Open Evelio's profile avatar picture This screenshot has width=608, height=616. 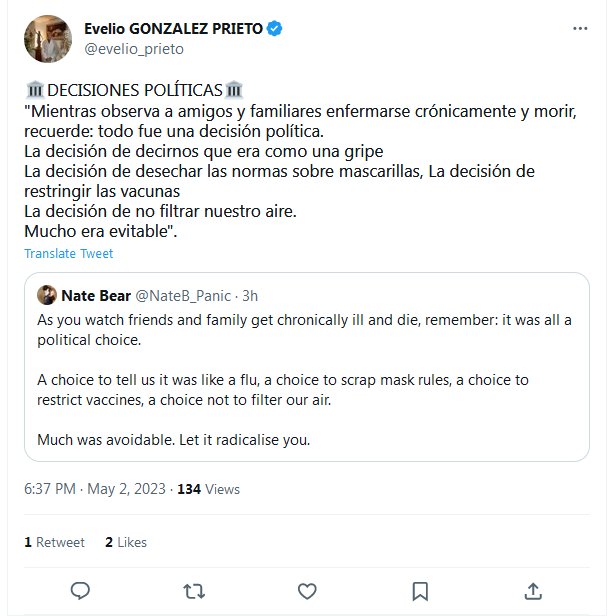tap(45, 39)
